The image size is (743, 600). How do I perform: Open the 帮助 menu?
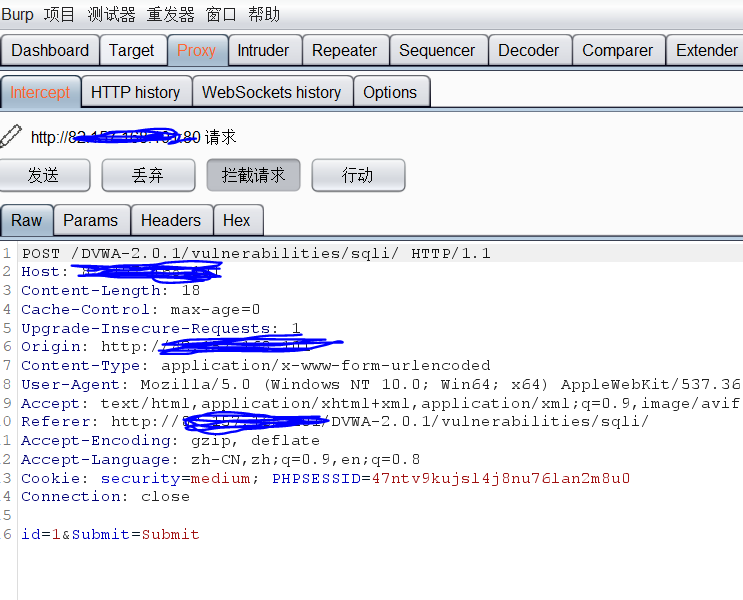coord(264,14)
